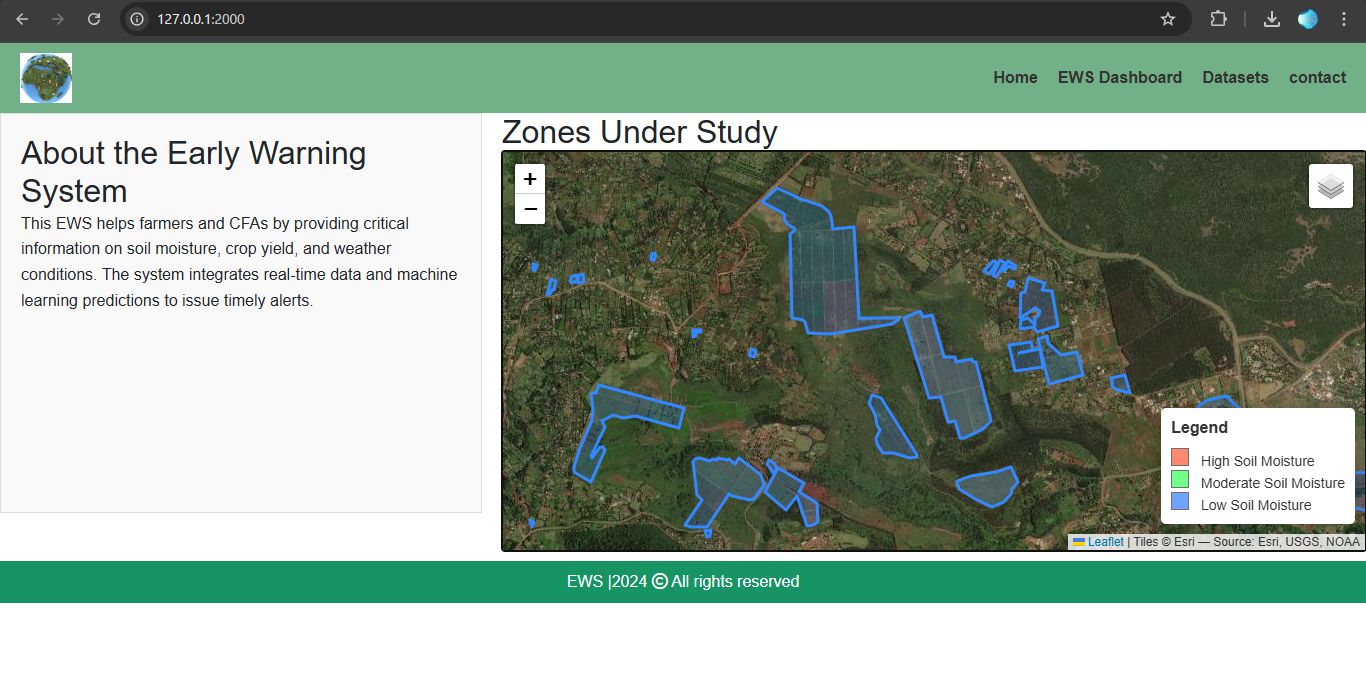Click the site information icon in address bar
Viewport: 1366px width, 674px height.
pyautogui.click(x=138, y=19)
